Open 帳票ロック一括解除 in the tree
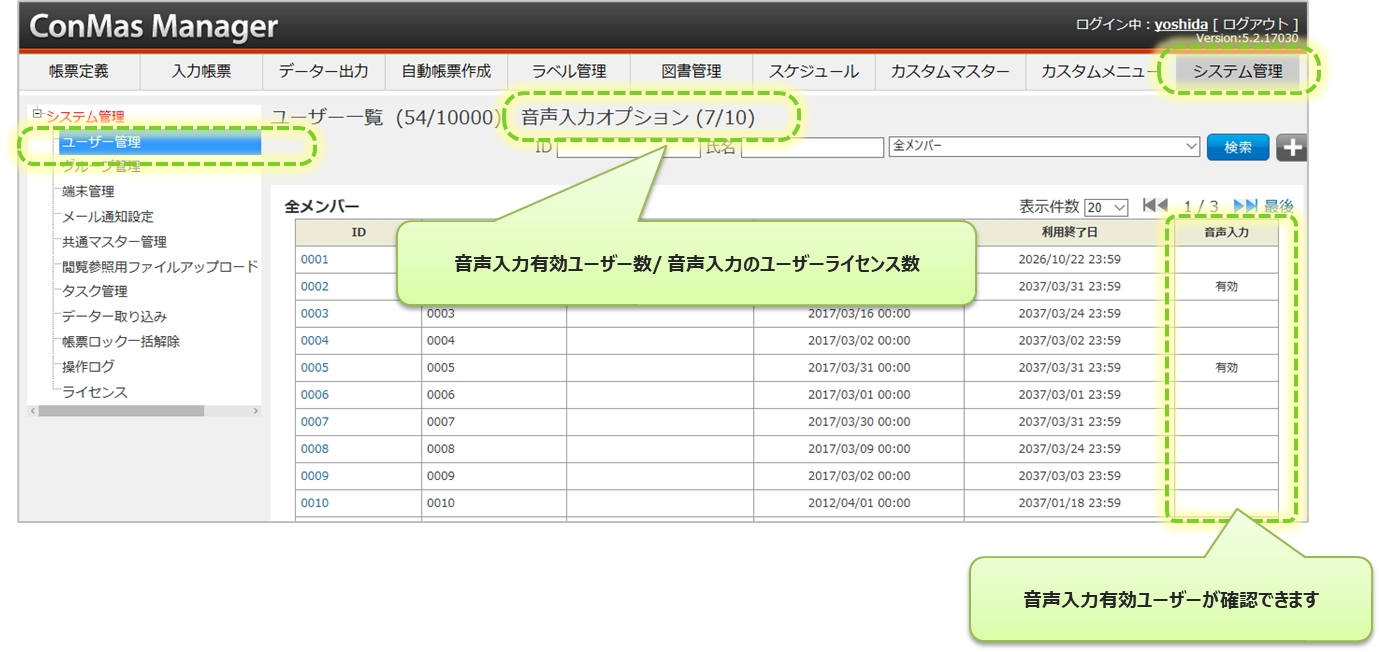This screenshot has height=652, width=1380. pyautogui.click(x=121, y=341)
